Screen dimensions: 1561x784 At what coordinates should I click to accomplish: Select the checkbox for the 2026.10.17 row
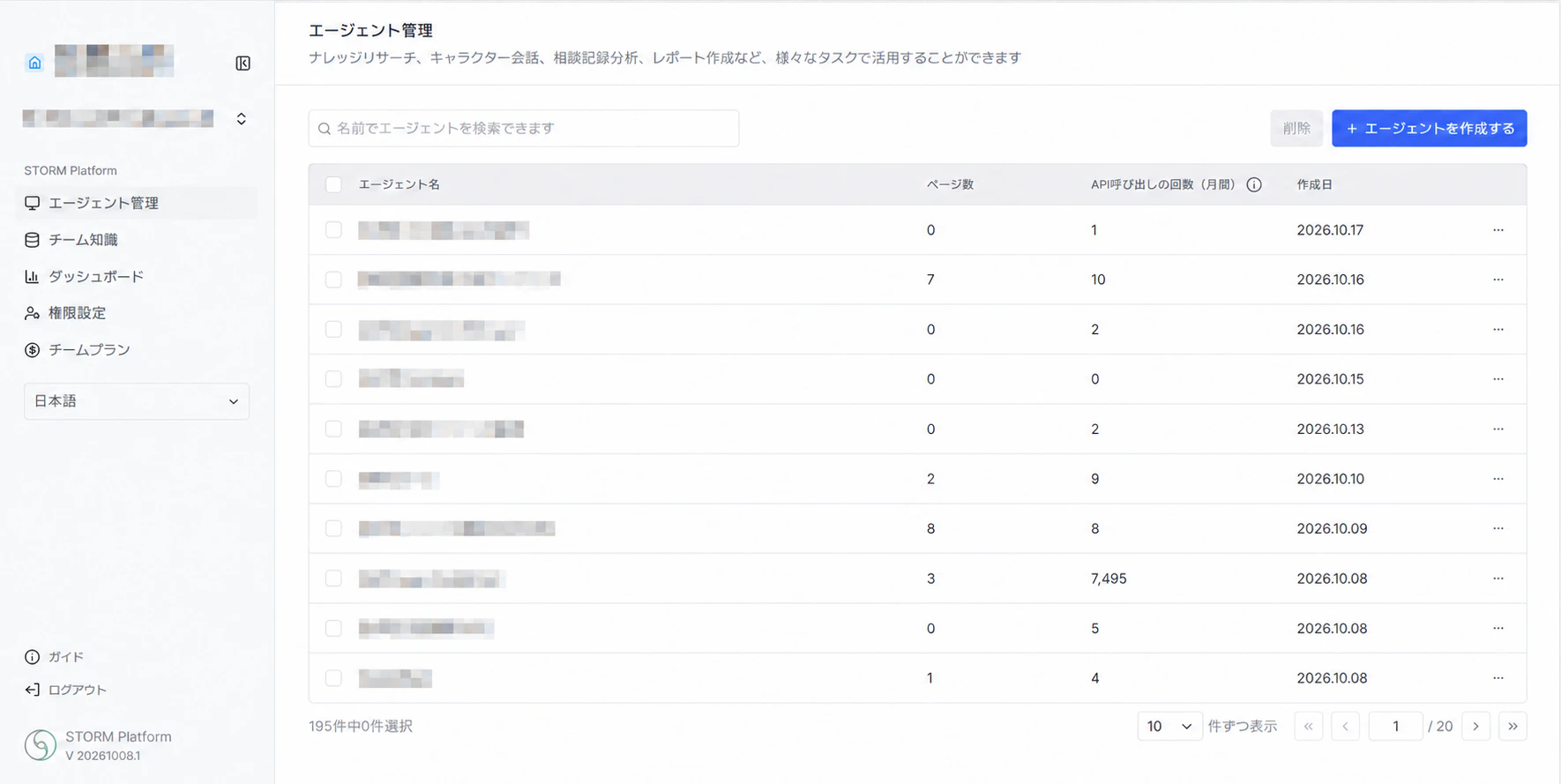click(333, 230)
